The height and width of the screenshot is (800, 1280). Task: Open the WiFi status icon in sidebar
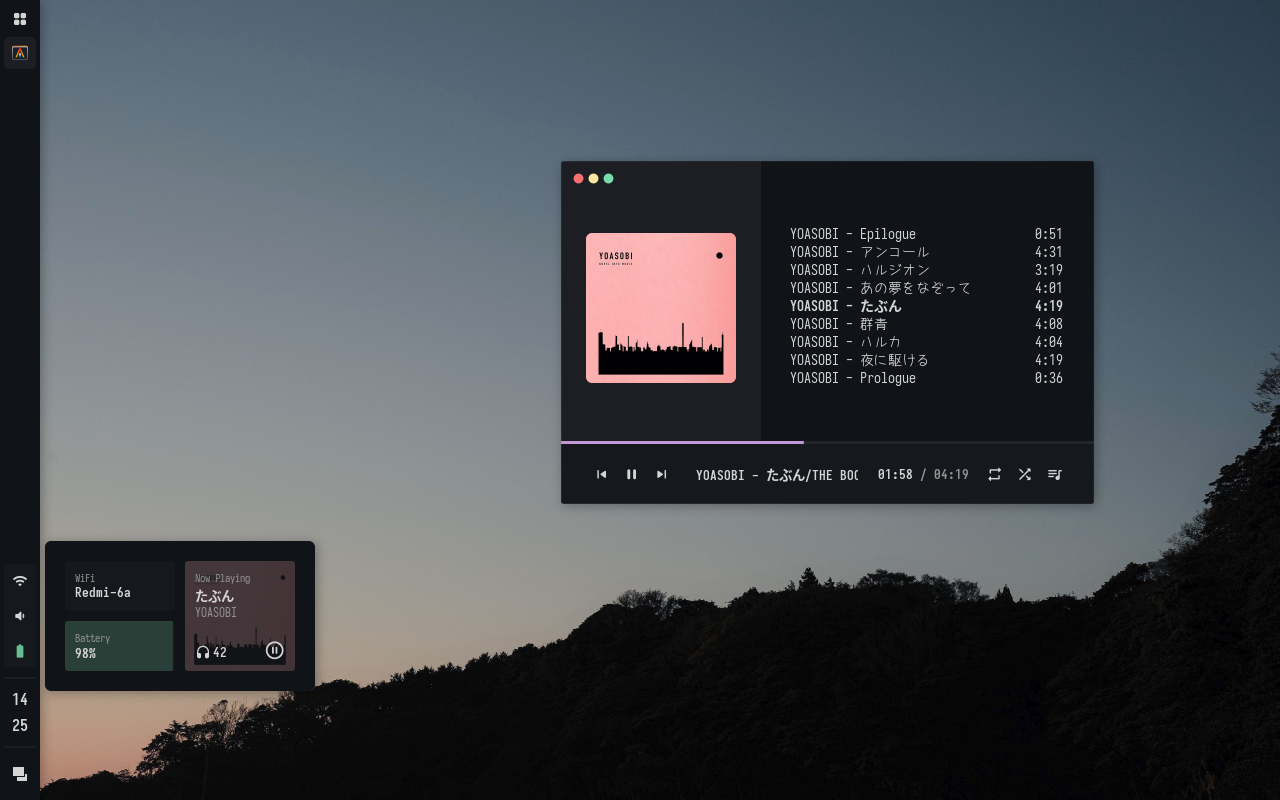click(20, 580)
